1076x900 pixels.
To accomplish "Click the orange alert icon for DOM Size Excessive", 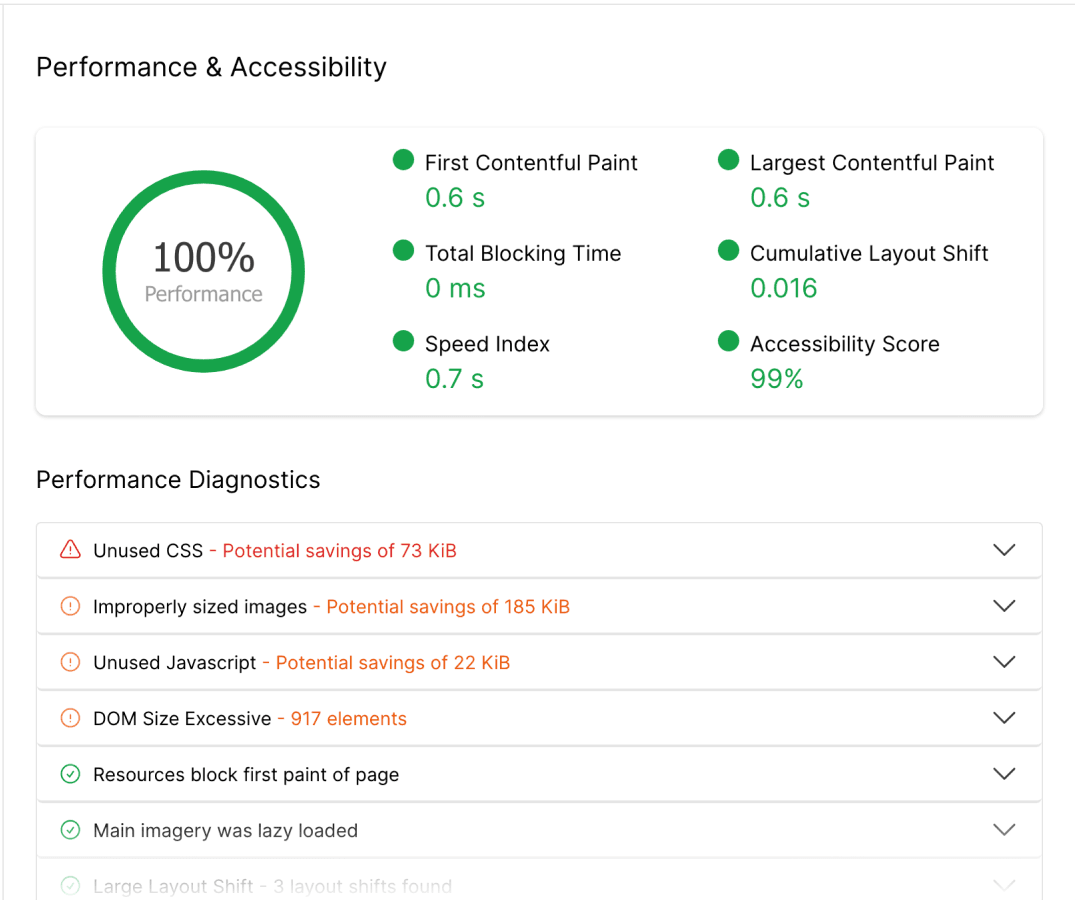I will pyautogui.click(x=70, y=718).
